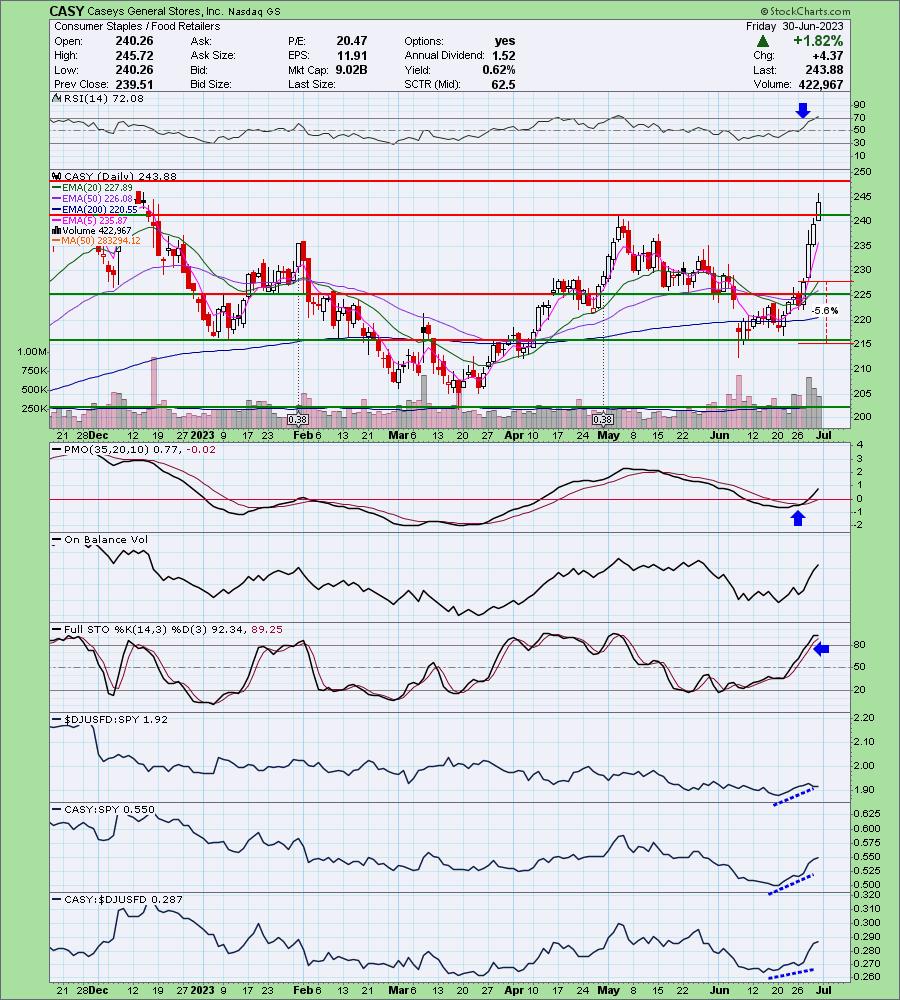Click the +1.82% percent change value
Viewport: 900px width, 1000px height.
pos(818,41)
